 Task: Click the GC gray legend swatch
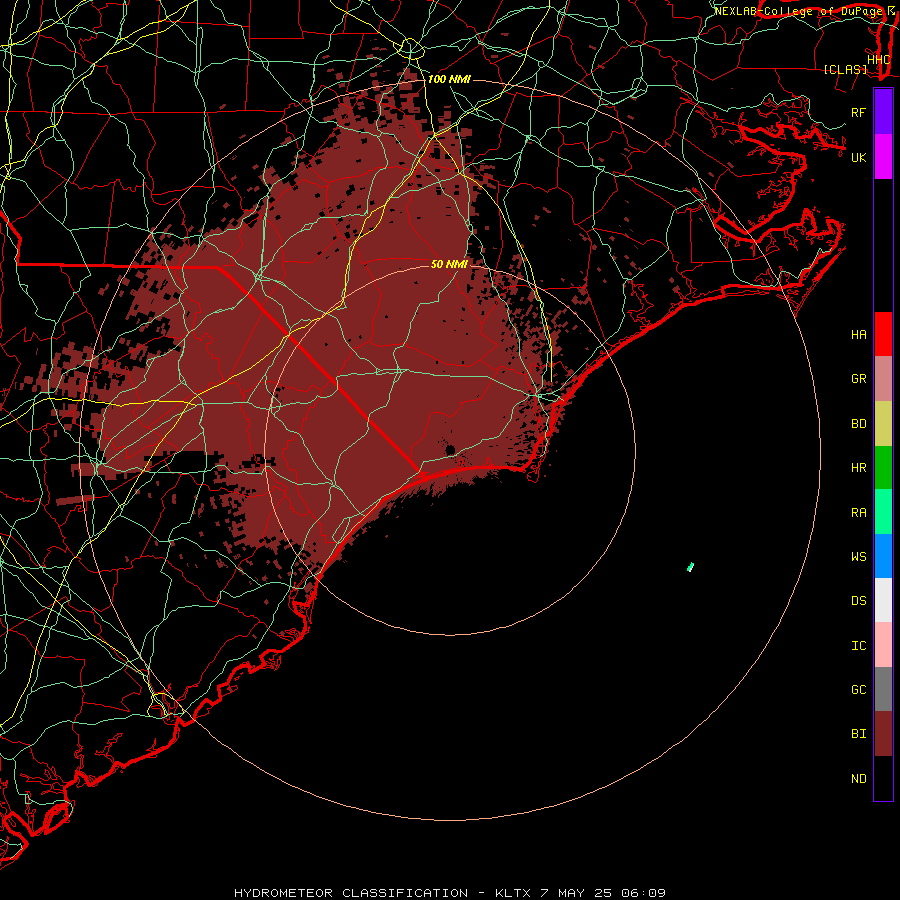click(x=883, y=689)
